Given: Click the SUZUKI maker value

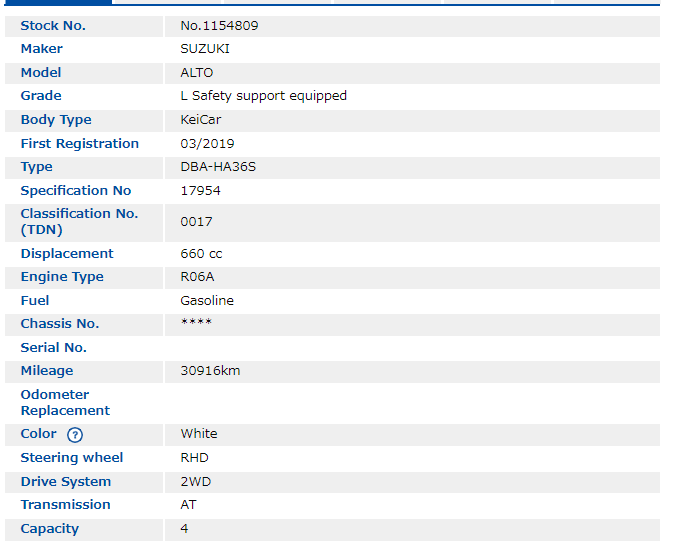Looking at the screenshot, I should pyautogui.click(x=203, y=49).
